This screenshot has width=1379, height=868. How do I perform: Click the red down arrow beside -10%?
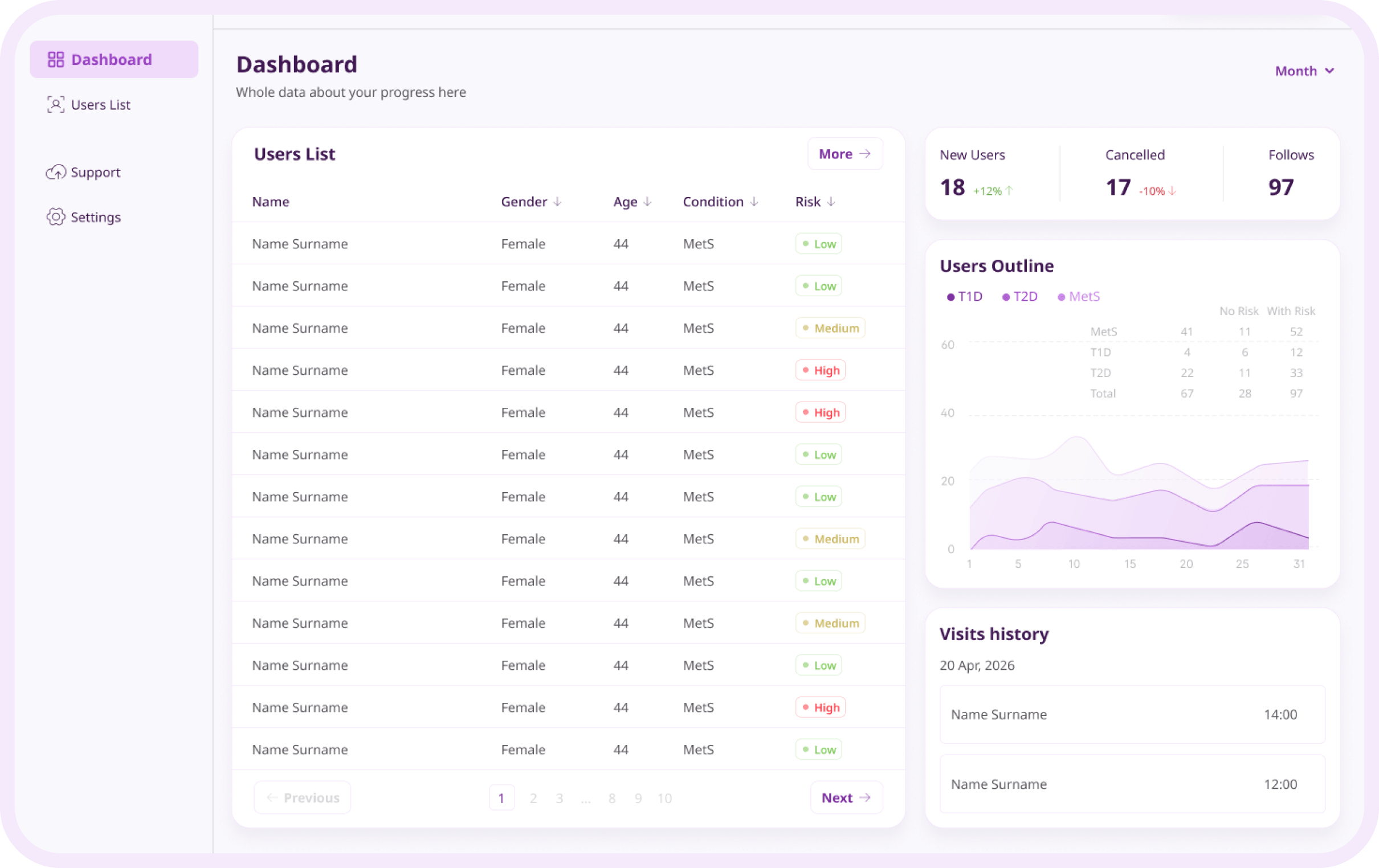click(x=1172, y=191)
